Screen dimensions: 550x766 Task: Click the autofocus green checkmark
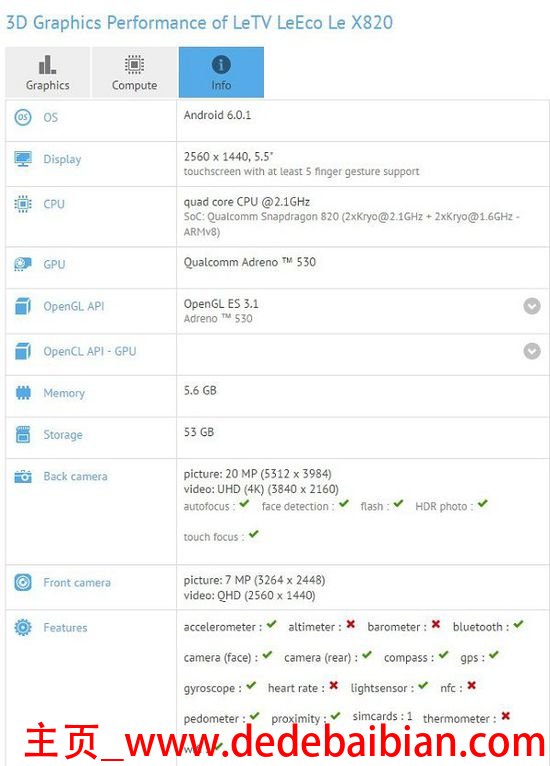click(x=244, y=504)
